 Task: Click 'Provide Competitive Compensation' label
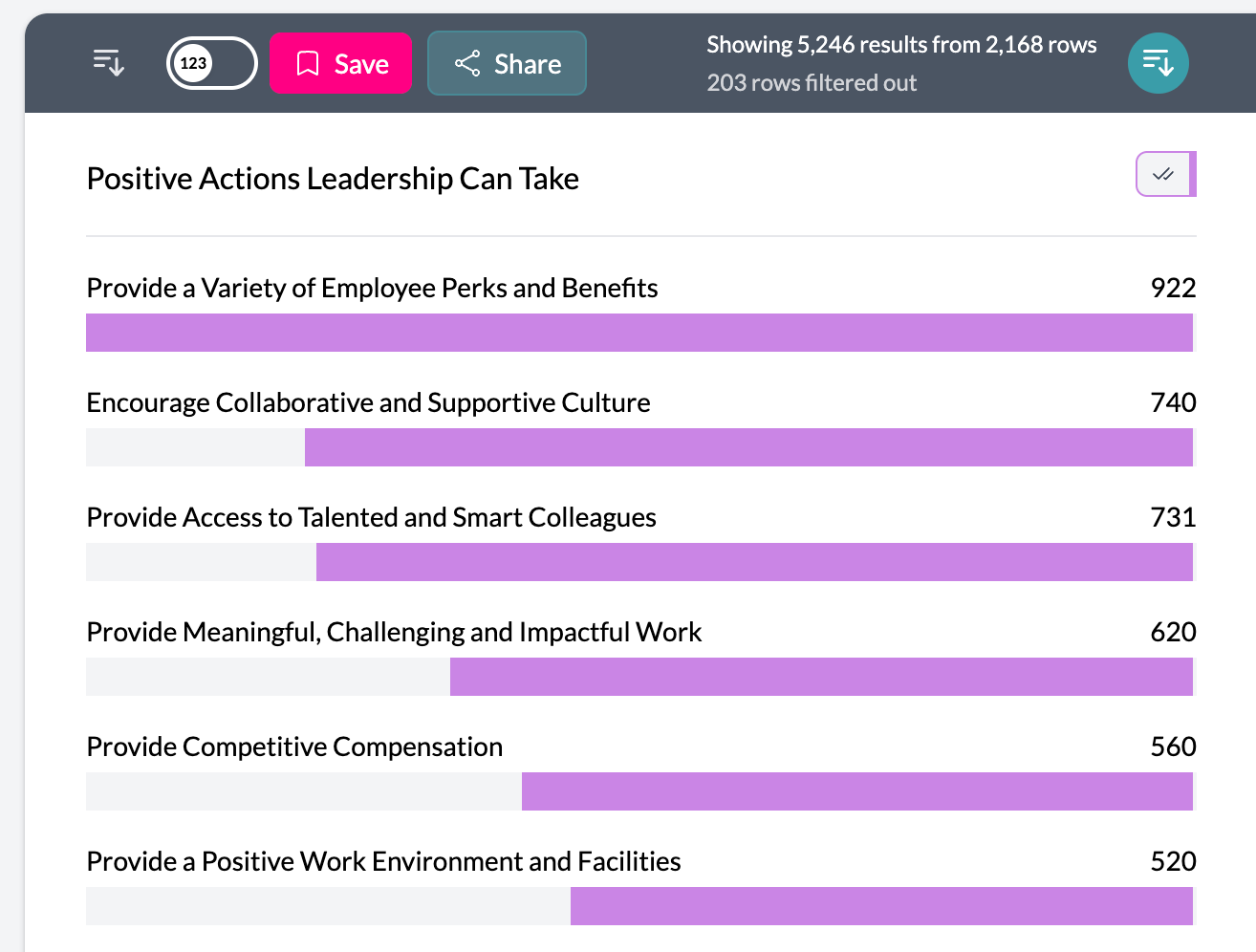pyautogui.click(x=294, y=746)
